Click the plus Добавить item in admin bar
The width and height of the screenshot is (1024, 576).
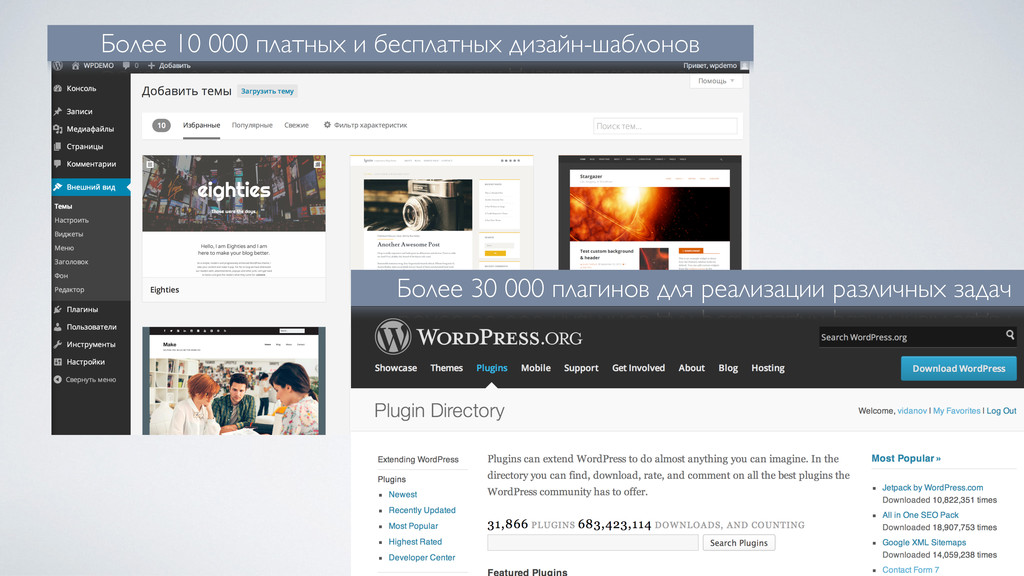click(x=169, y=65)
